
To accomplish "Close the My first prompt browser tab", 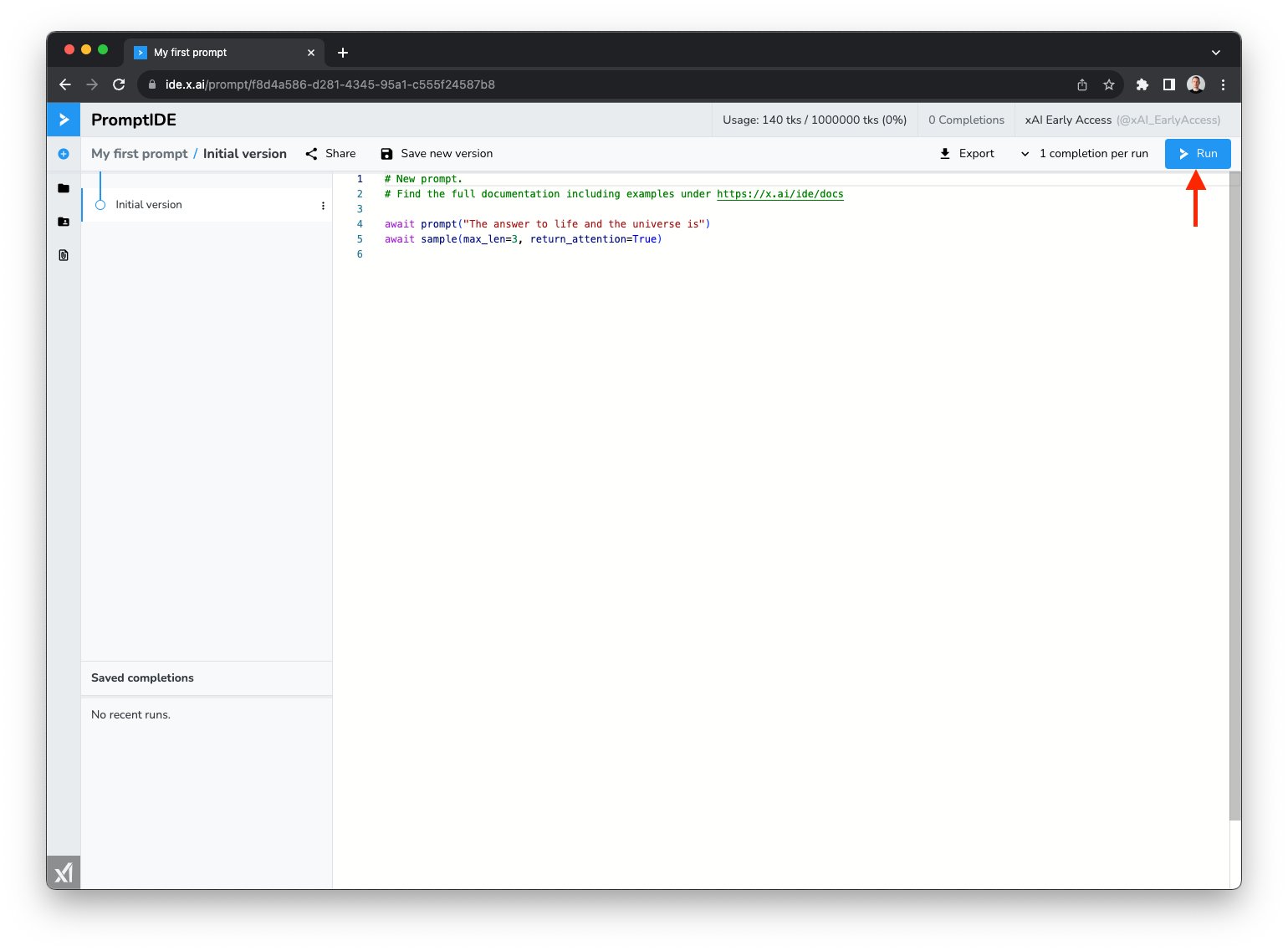I will [x=311, y=53].
